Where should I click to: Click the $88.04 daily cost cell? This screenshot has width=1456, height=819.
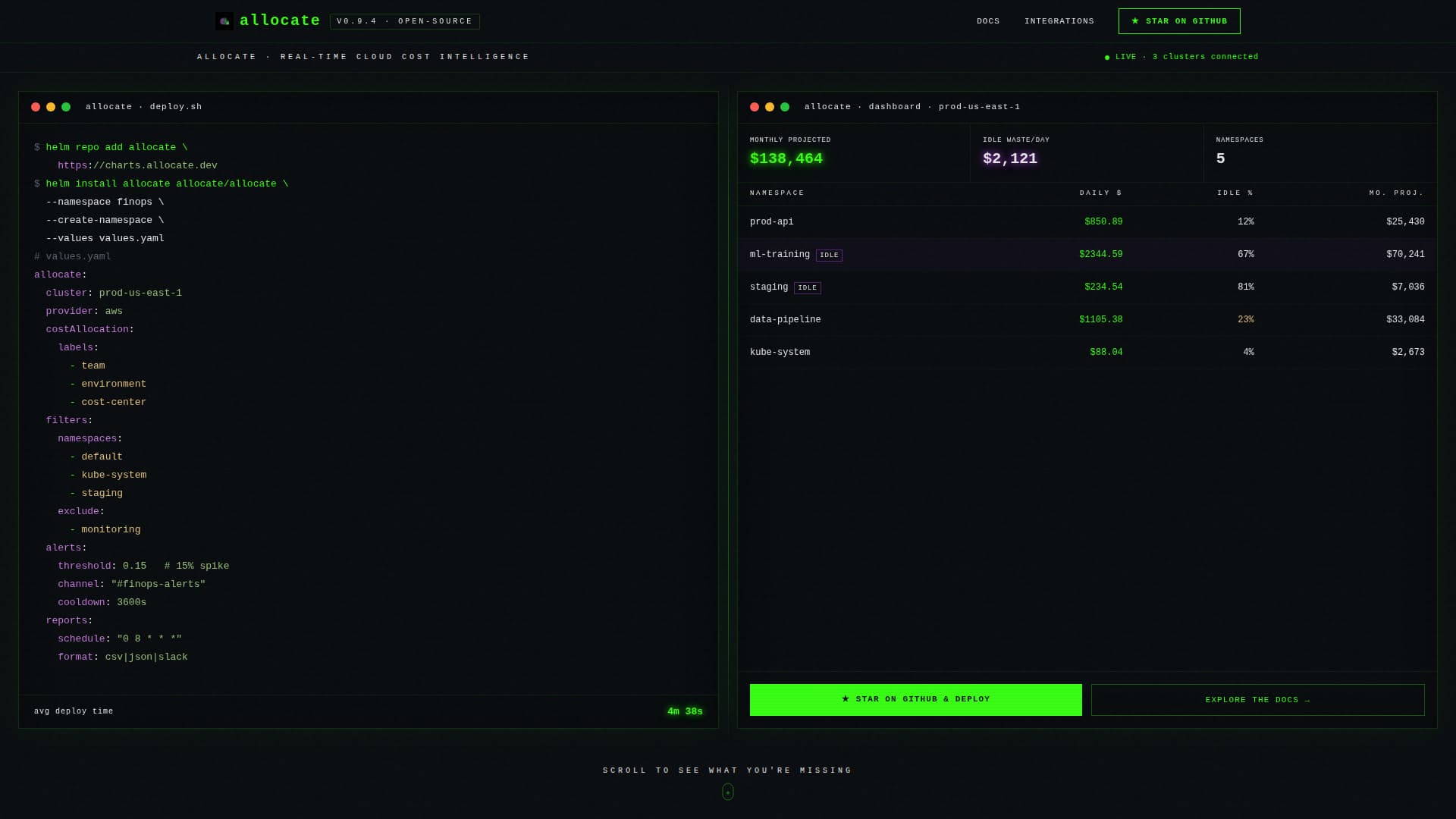click(x=1106, y=353)
